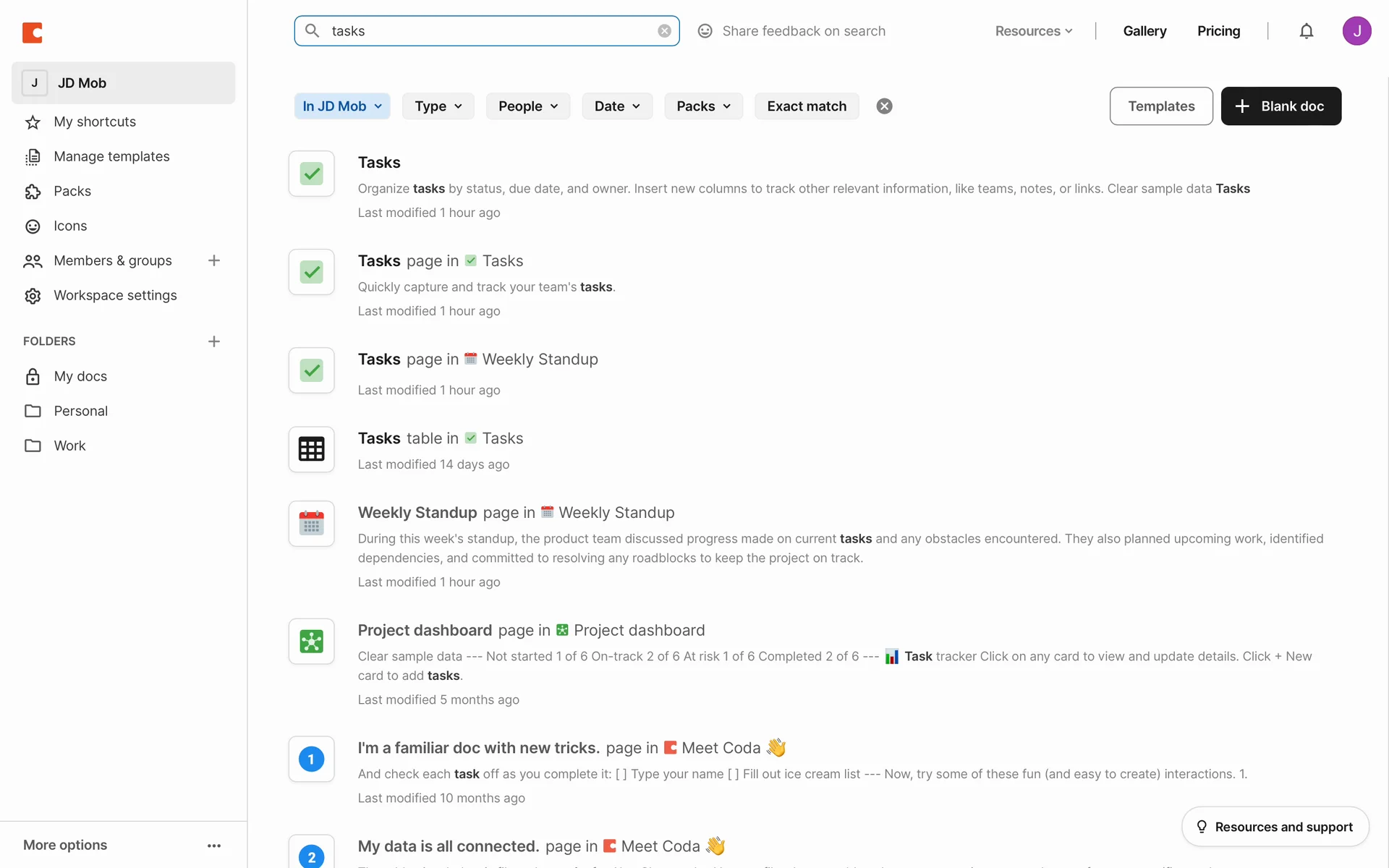Add a new folder with plus icon
Image resolution: width=1389 pixels, height=868 pixels.
(213, 341)
